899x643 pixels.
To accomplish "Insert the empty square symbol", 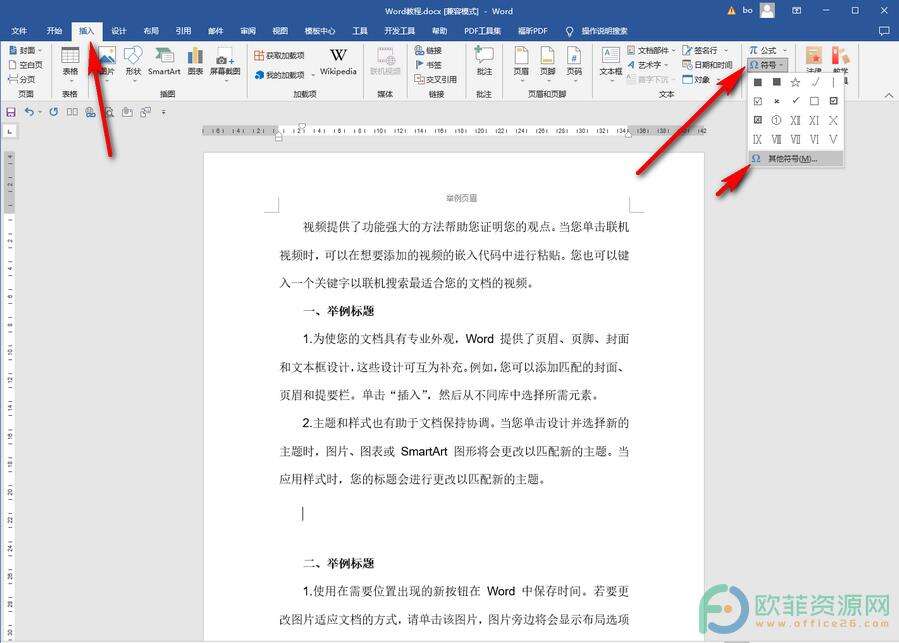I will pos(814,102).
